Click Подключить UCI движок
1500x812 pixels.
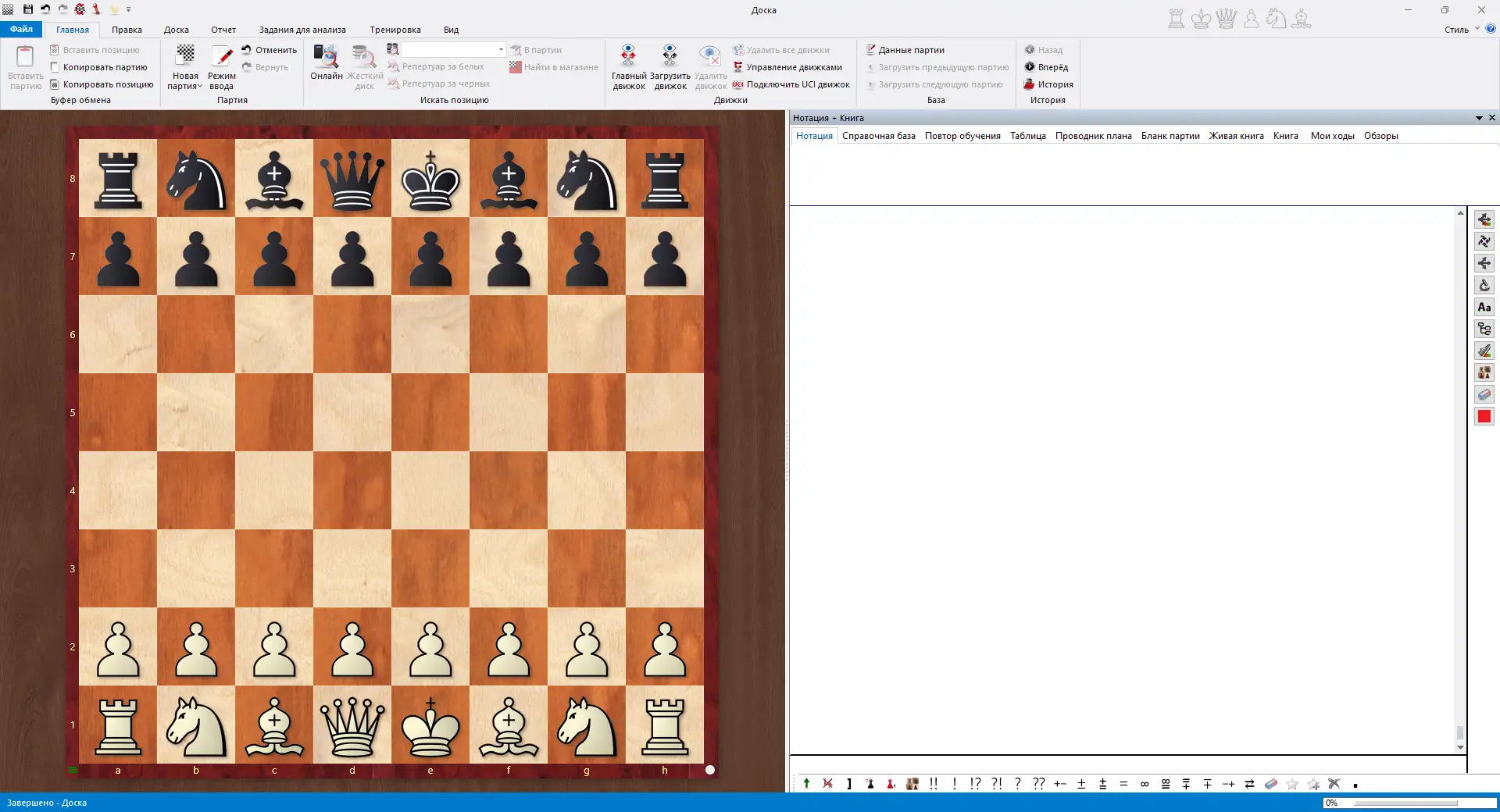point(791,84)
